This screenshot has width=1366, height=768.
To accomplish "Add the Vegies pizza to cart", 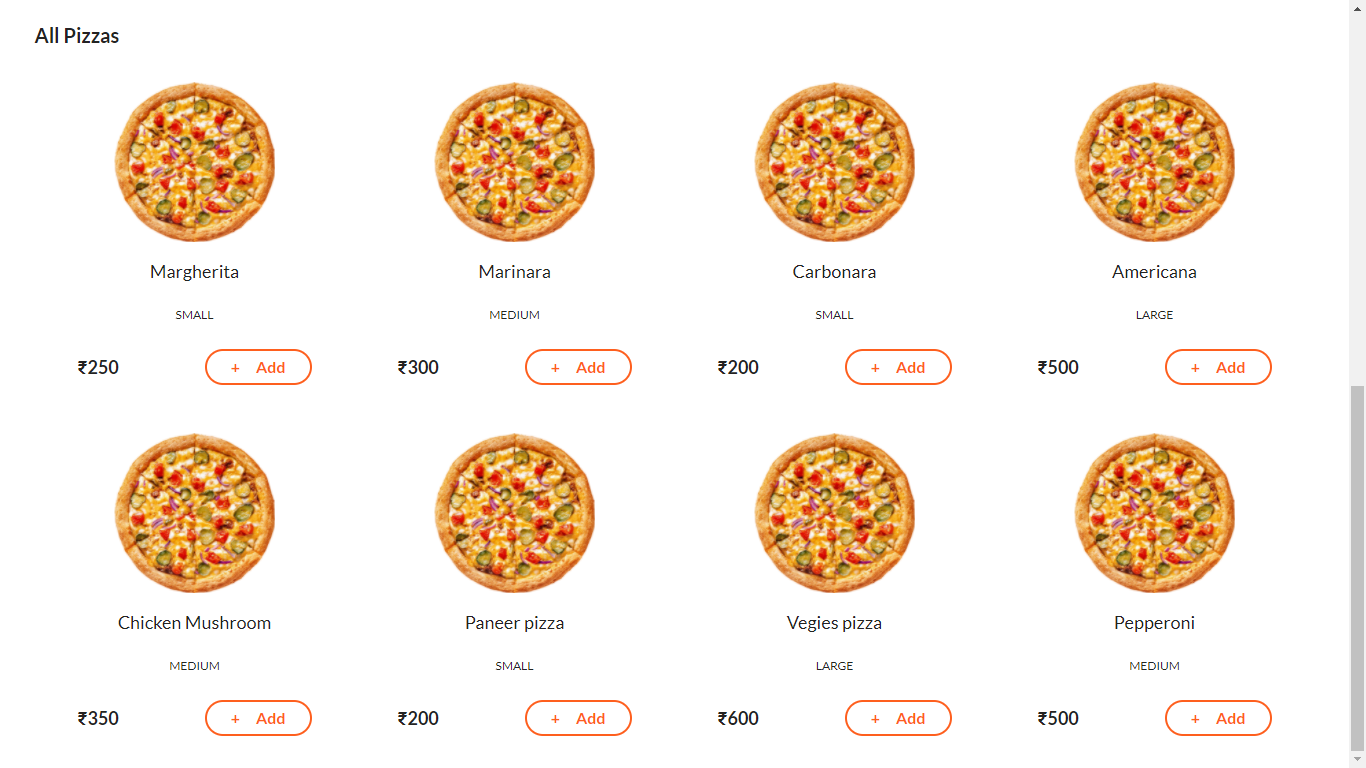I will tap(898, 718).
